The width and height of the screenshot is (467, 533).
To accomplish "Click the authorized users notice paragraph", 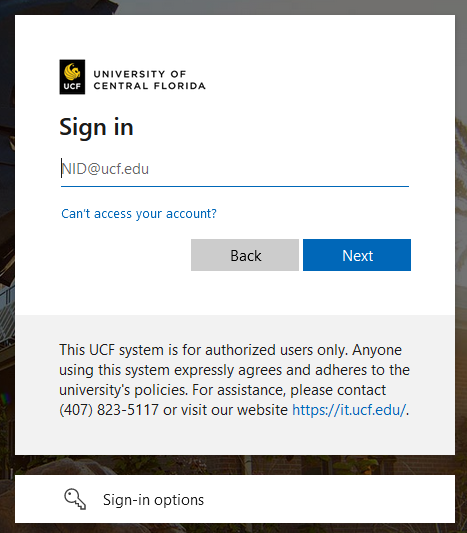I will click(235, 380).
